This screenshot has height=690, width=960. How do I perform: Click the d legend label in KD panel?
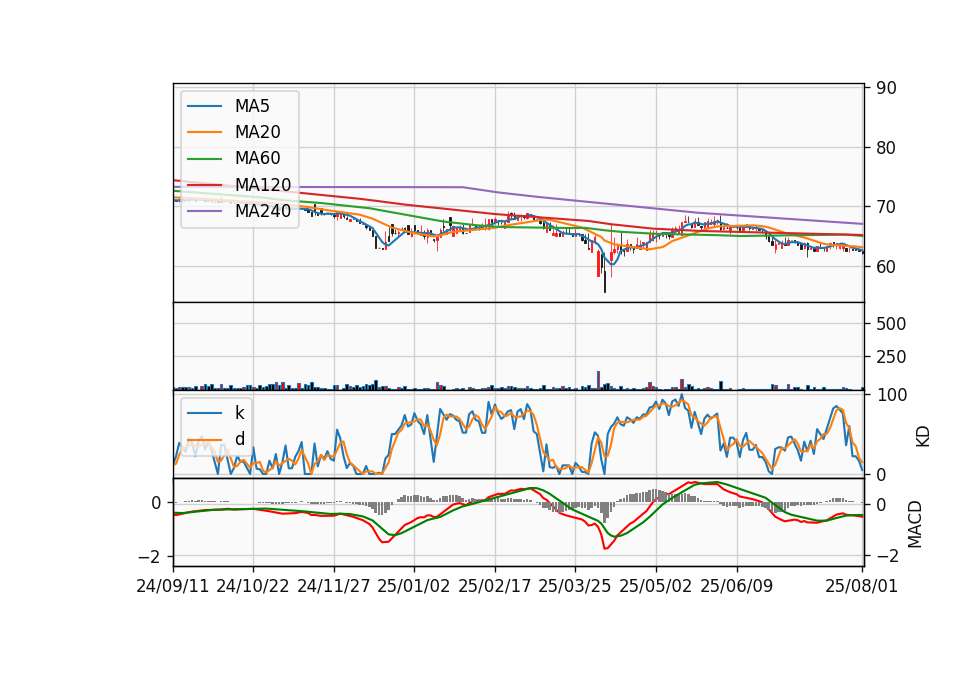click(240, 439)
